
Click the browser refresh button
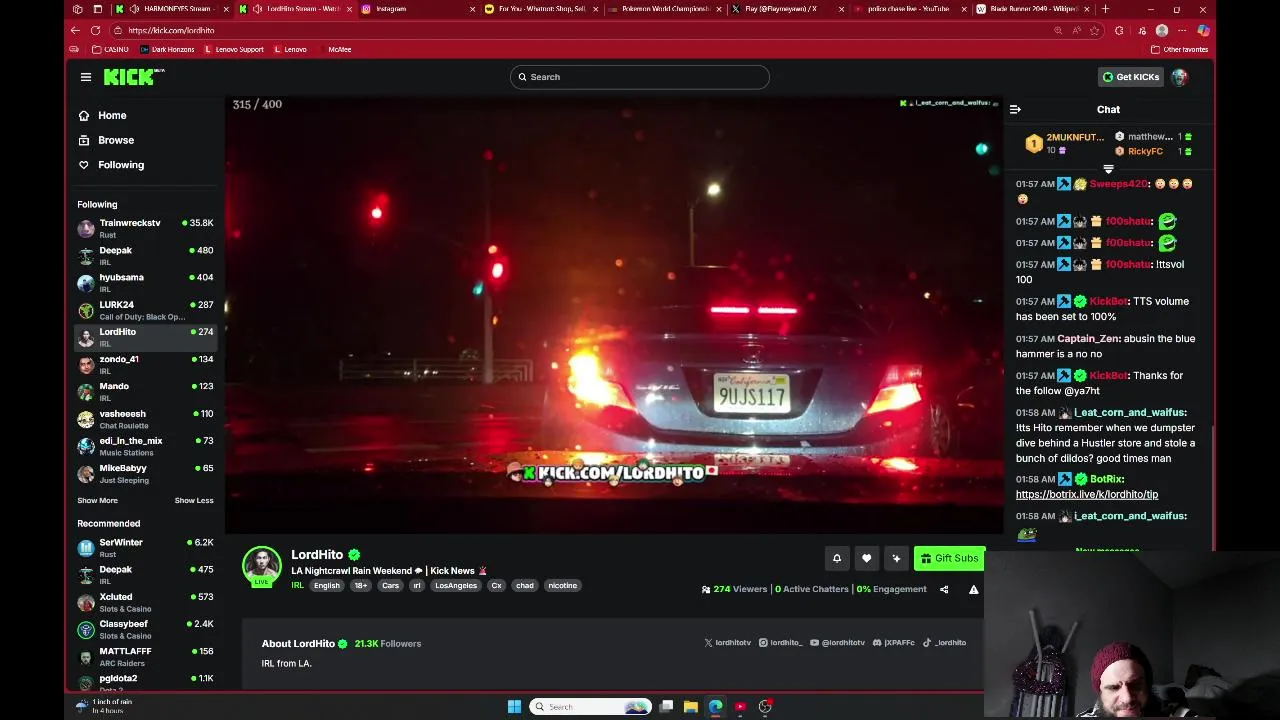[95, 30]
